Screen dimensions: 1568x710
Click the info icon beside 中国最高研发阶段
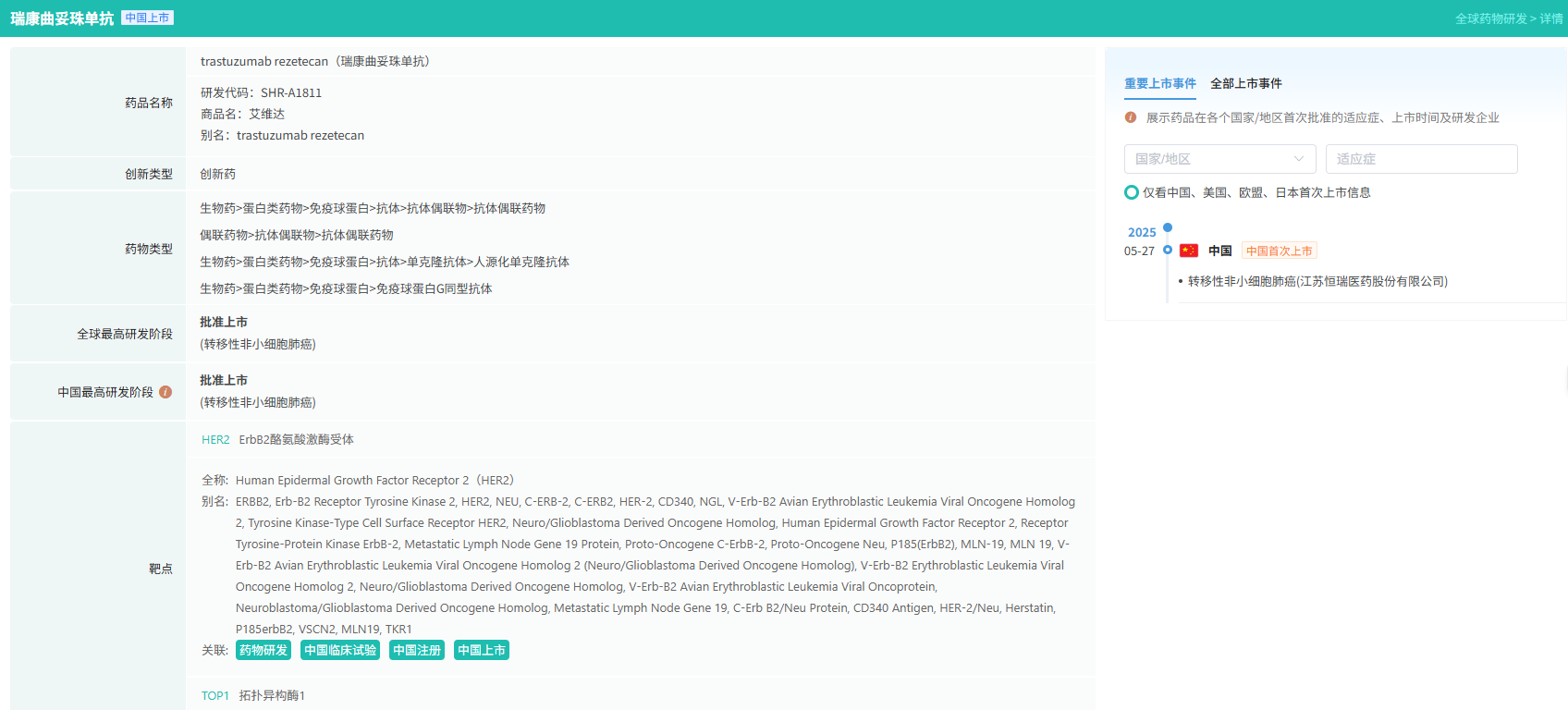(x=165, y=392)
